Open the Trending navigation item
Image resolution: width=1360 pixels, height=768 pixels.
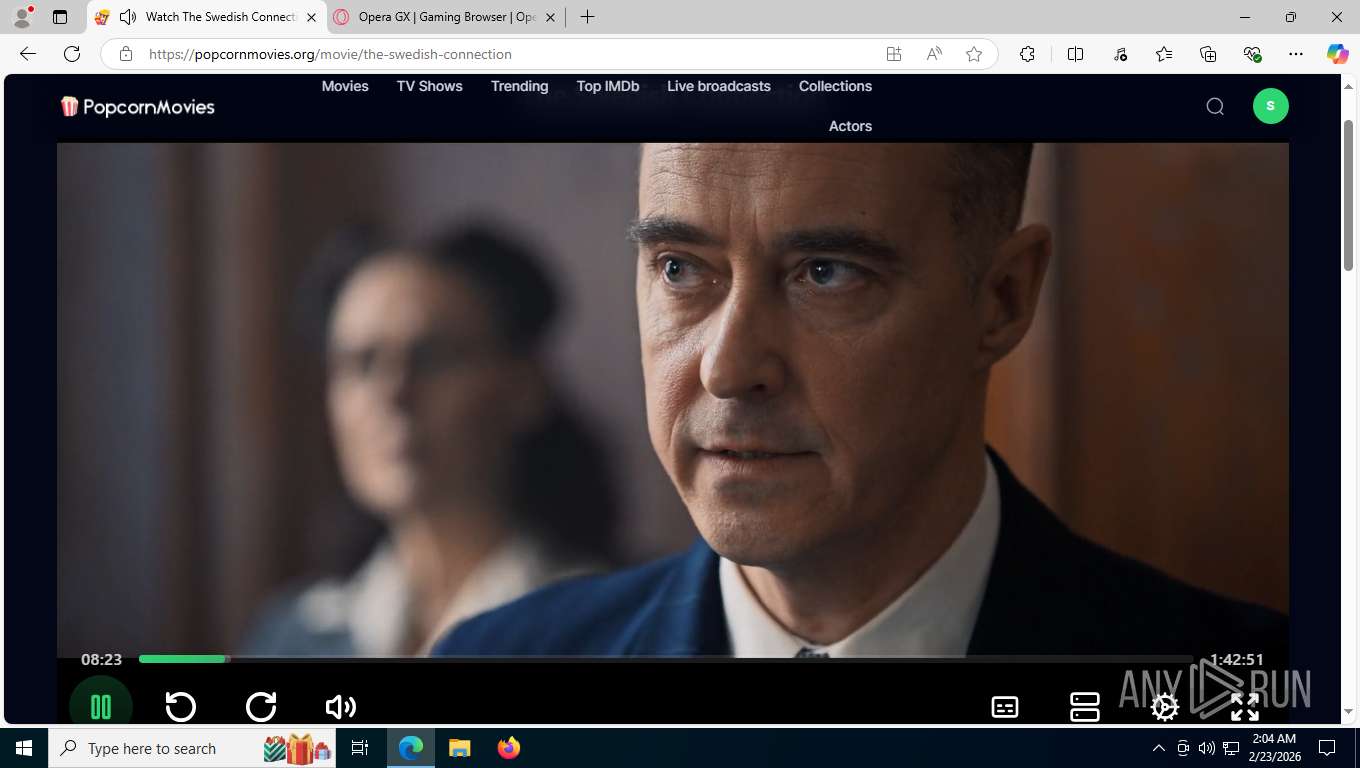[x=520, y=86]
